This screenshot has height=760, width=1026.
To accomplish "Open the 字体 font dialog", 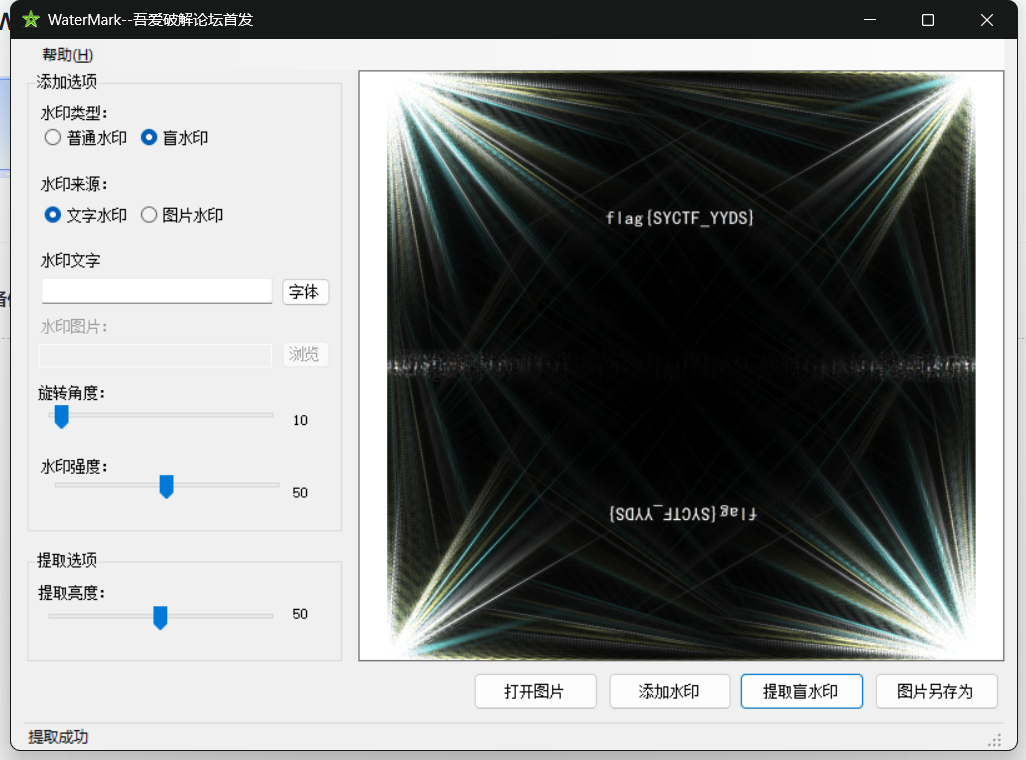I will (x=304, y=292).
